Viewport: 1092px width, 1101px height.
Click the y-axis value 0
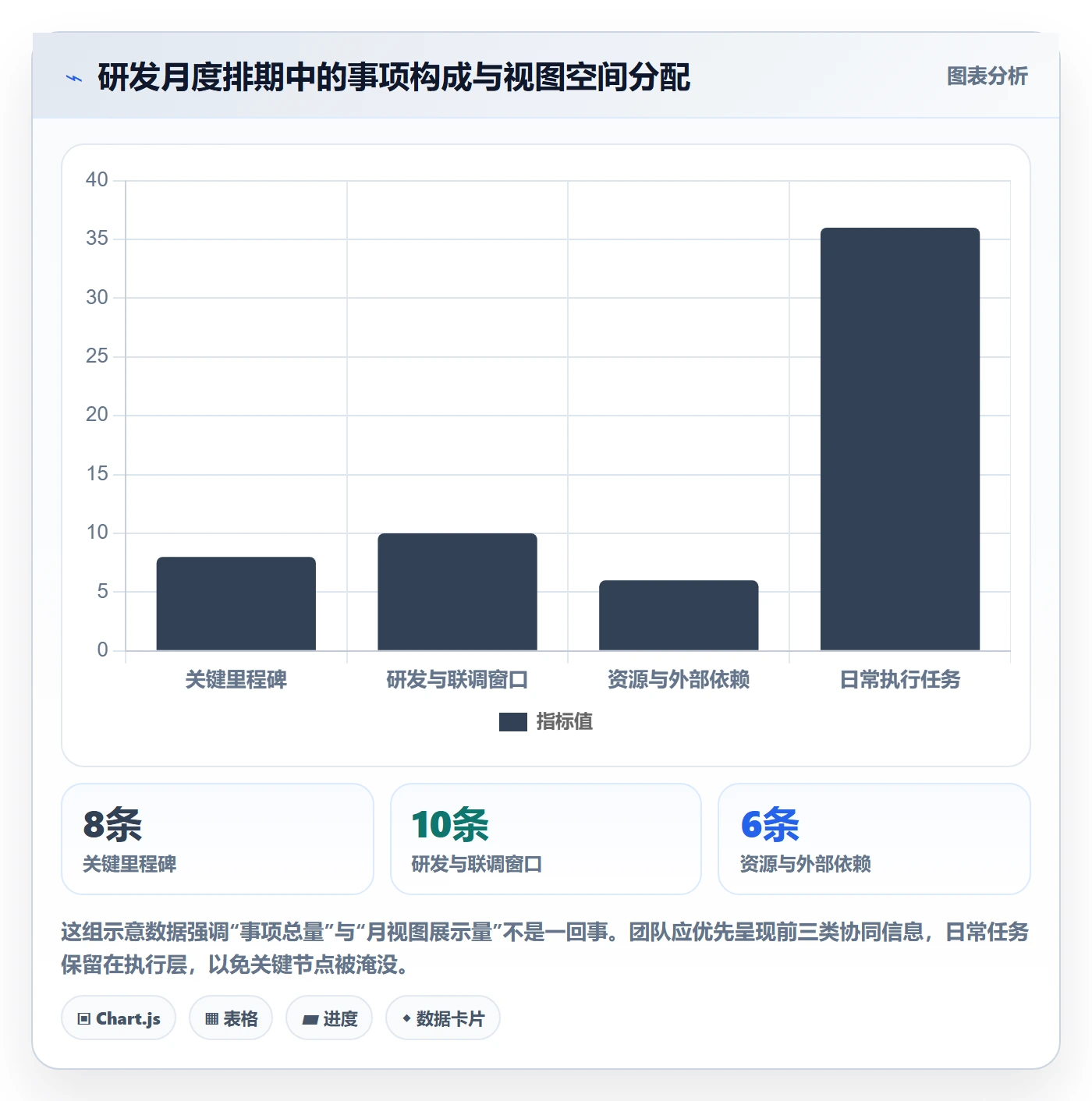tap(102, 650)
